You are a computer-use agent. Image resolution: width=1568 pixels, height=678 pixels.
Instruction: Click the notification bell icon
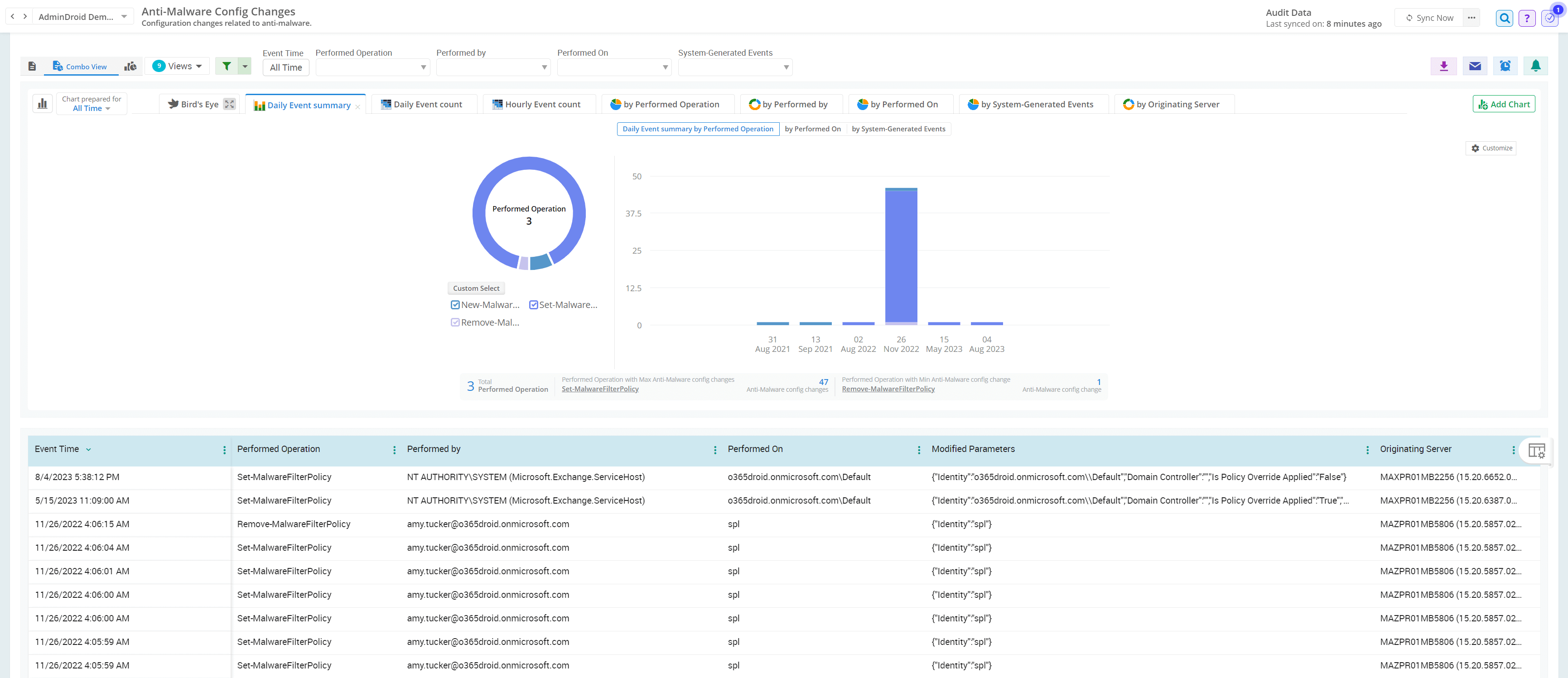coord(1536,66)
